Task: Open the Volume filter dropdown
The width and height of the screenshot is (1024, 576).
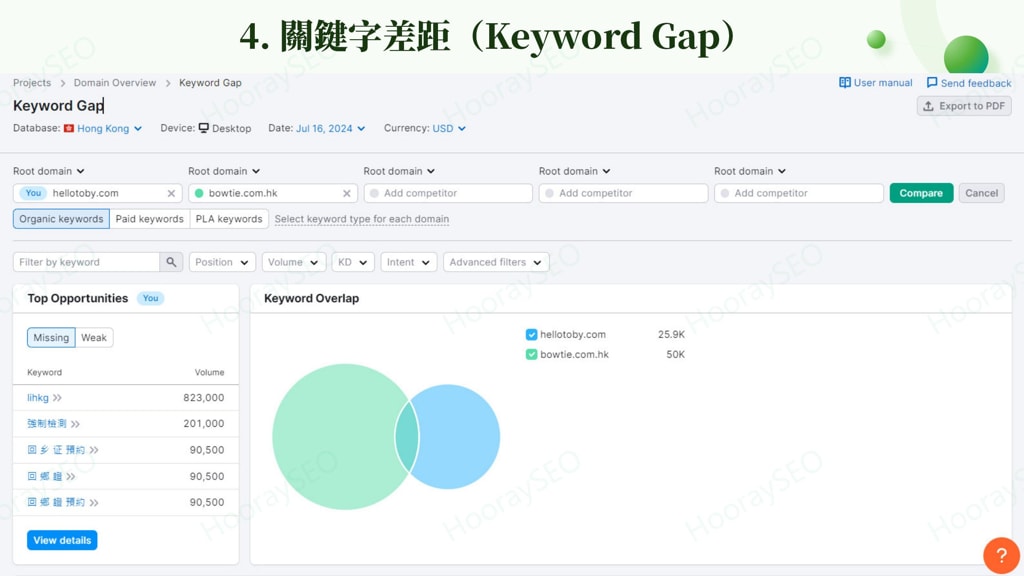Action: point(293,262)
